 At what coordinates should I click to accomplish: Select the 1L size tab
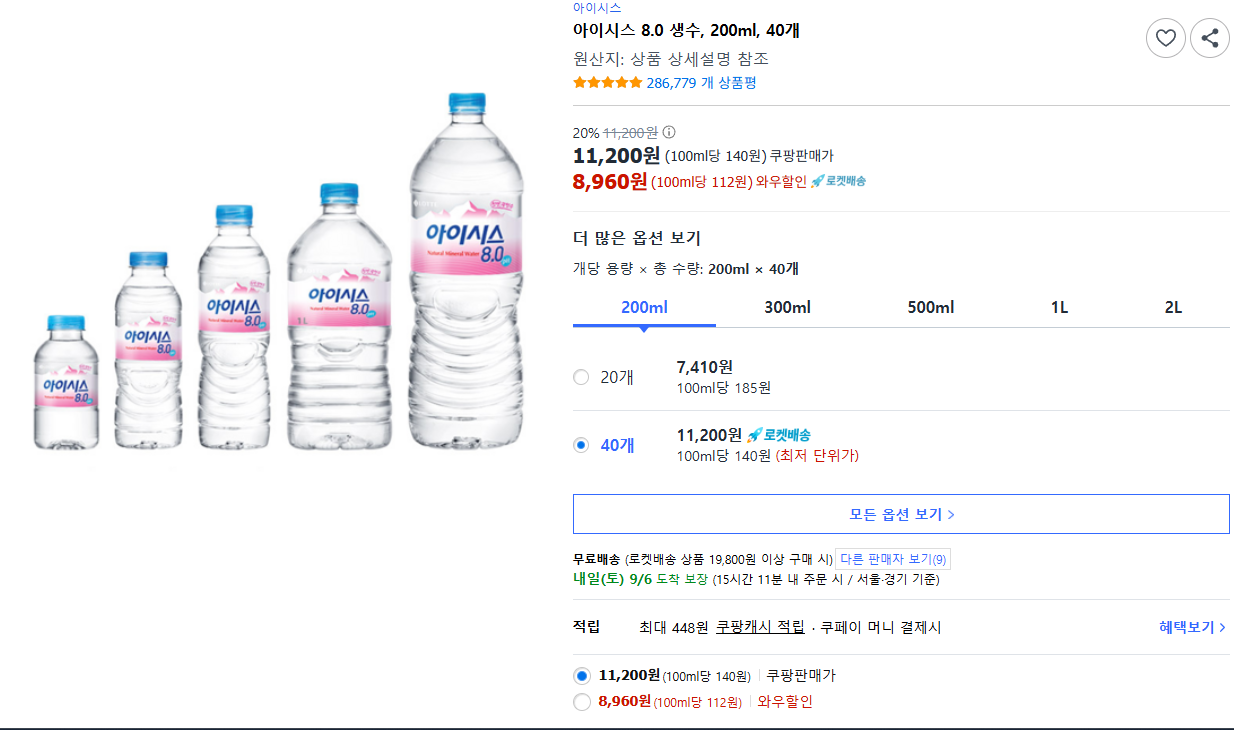tap(1059, 307)
